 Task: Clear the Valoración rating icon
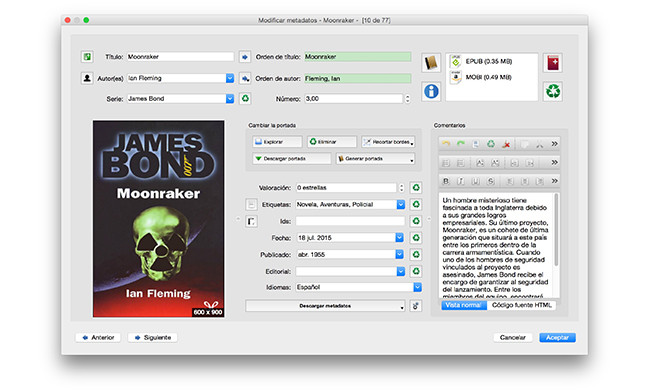point(416,188)
